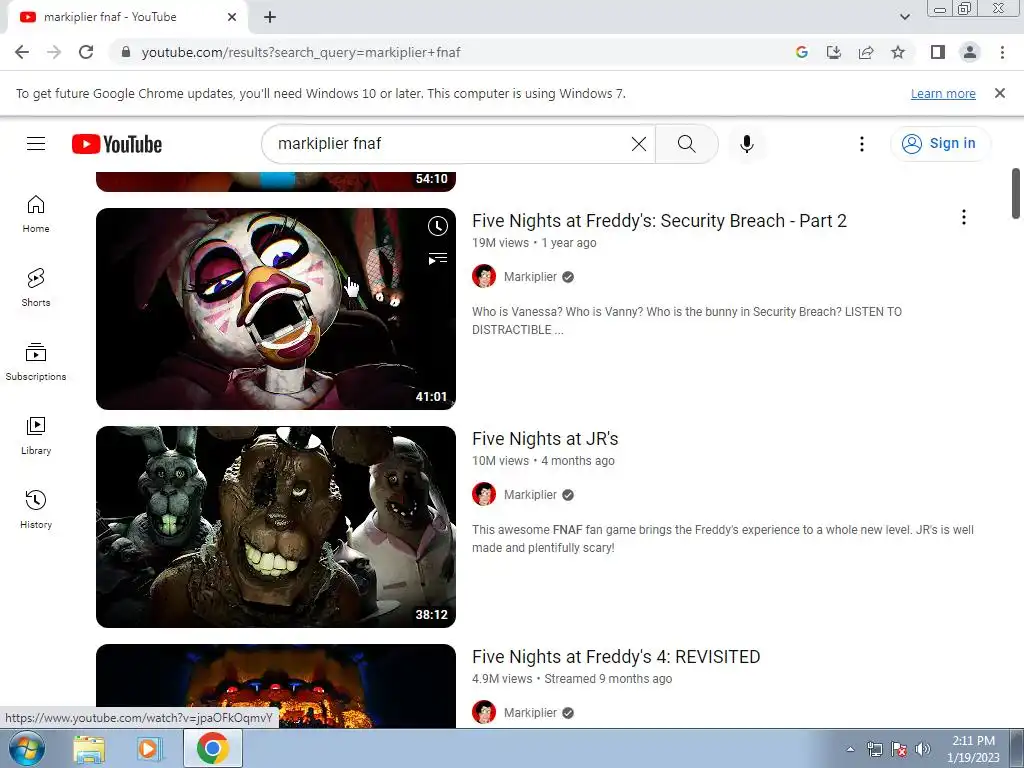Click the YouTube logo
This screenshot has height=768, width=1024.
click(x=117, y=144)
